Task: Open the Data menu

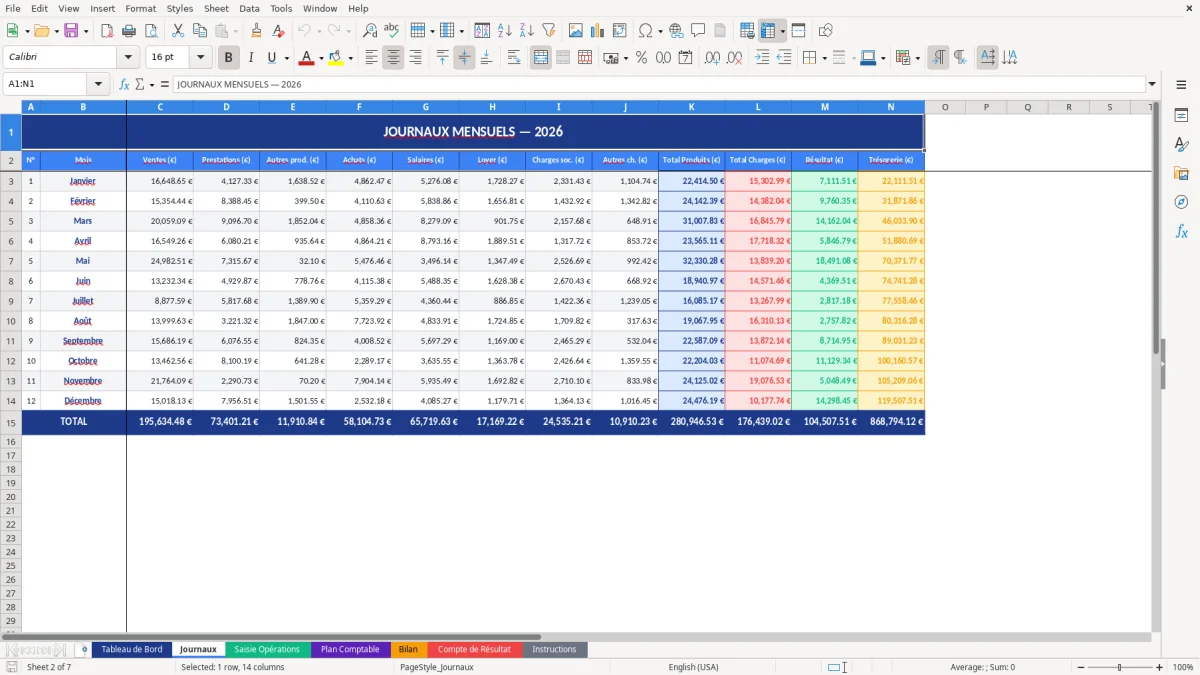Action: point(249,8)
